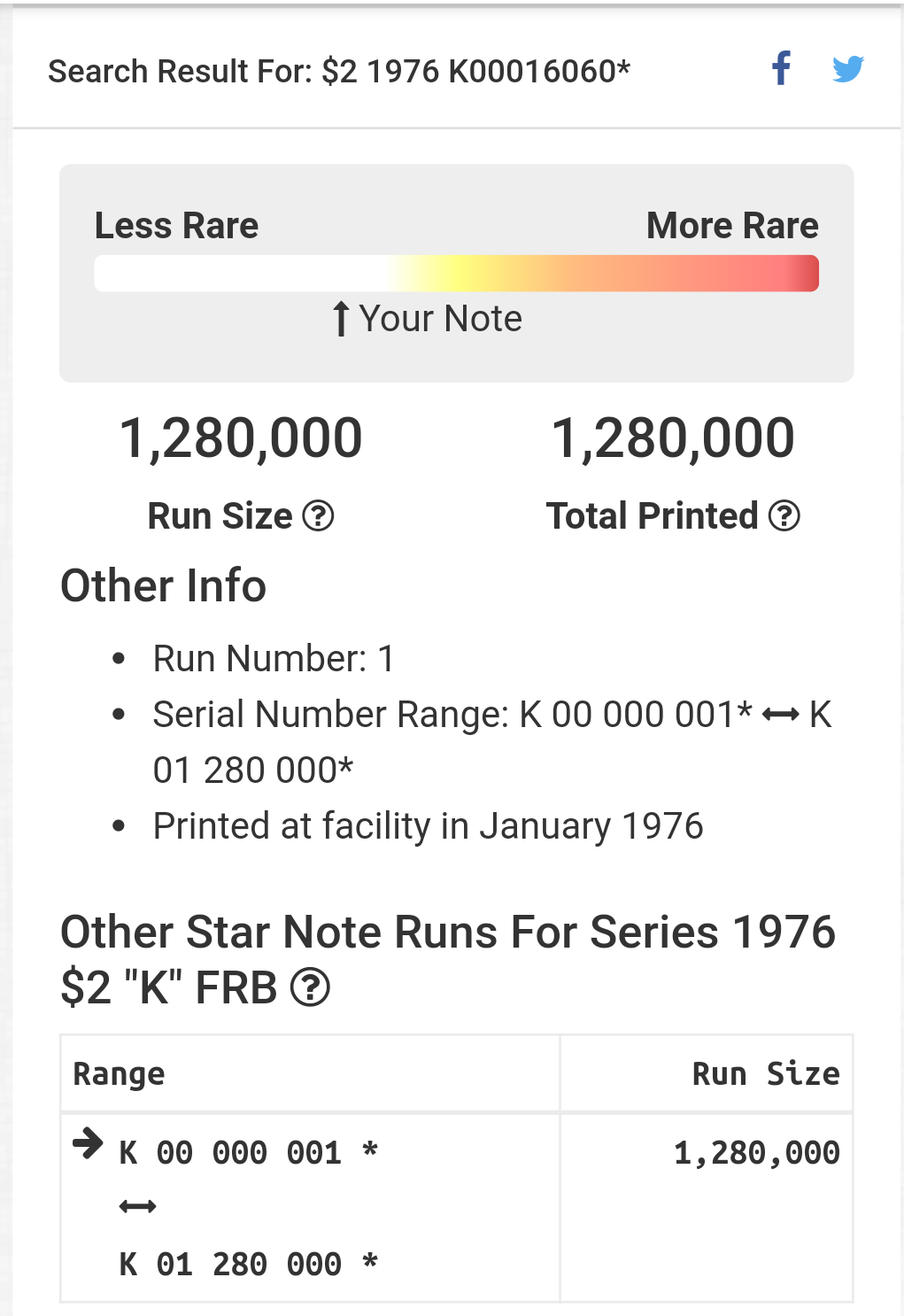Image resolution: width=904 pixels, height=1316 pixels.
Task: Click the Serial Number Range list item
Action: 492,742
